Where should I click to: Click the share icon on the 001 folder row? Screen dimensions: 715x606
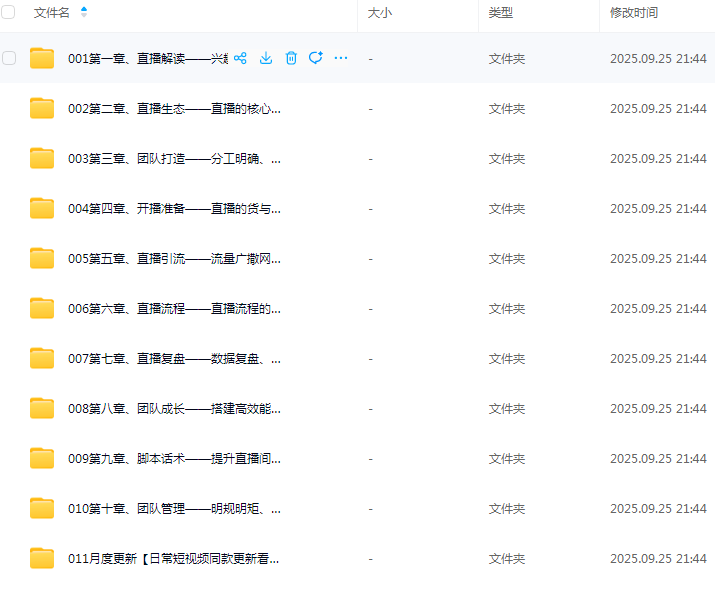point(240,58)
